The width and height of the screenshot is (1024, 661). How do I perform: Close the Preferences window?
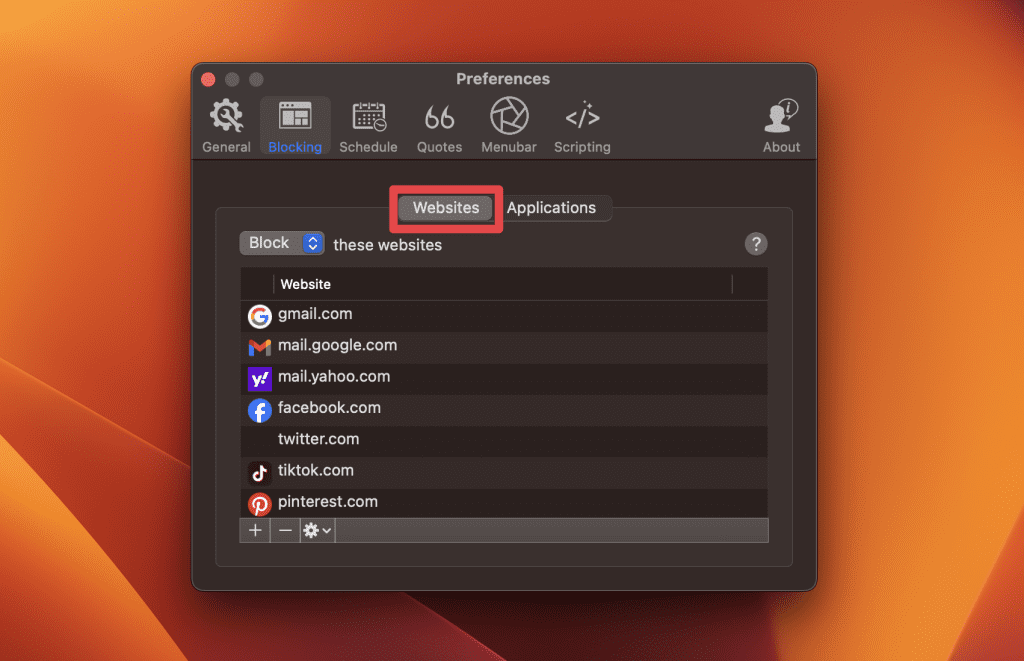click(208, 80)
